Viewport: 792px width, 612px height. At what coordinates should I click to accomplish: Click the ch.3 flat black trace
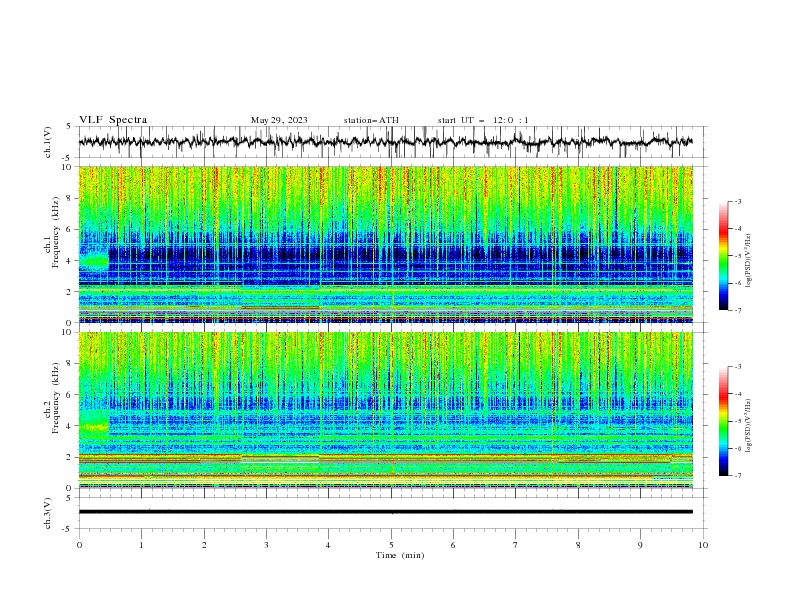[x=385, y=512]
